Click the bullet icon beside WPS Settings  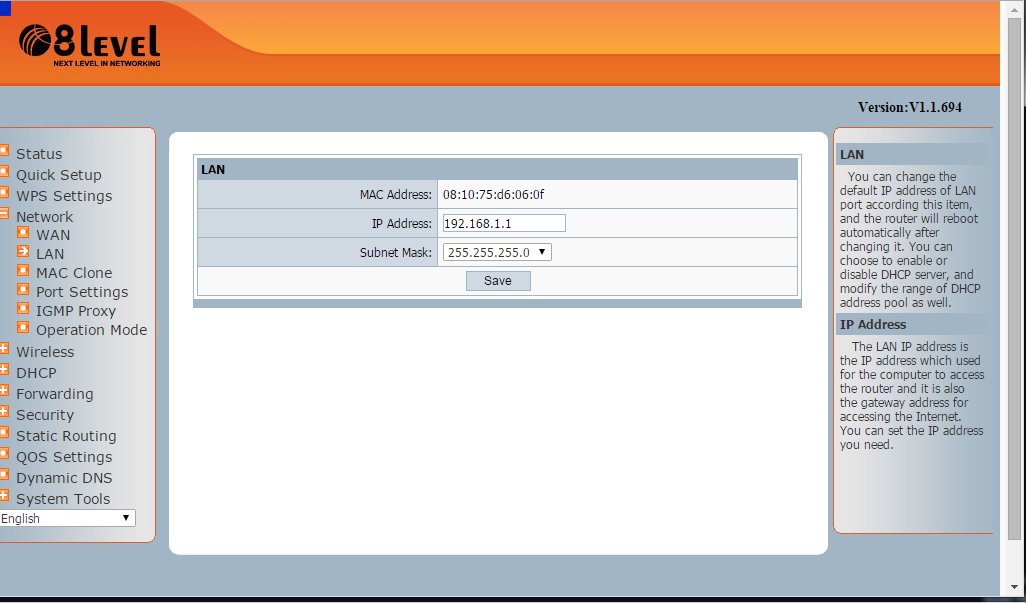click(4, 193)
